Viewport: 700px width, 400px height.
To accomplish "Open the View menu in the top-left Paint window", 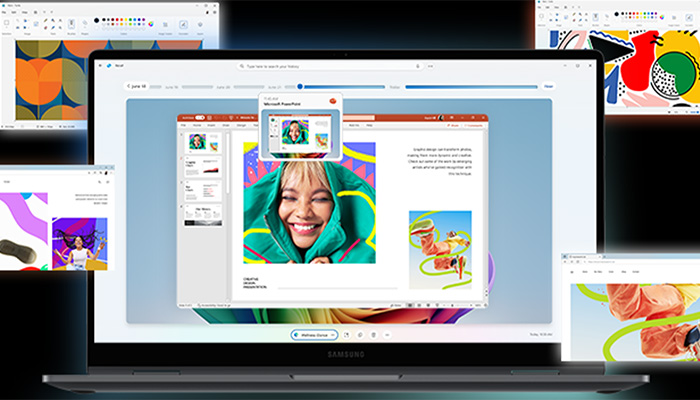I will [x=25, y=12].
